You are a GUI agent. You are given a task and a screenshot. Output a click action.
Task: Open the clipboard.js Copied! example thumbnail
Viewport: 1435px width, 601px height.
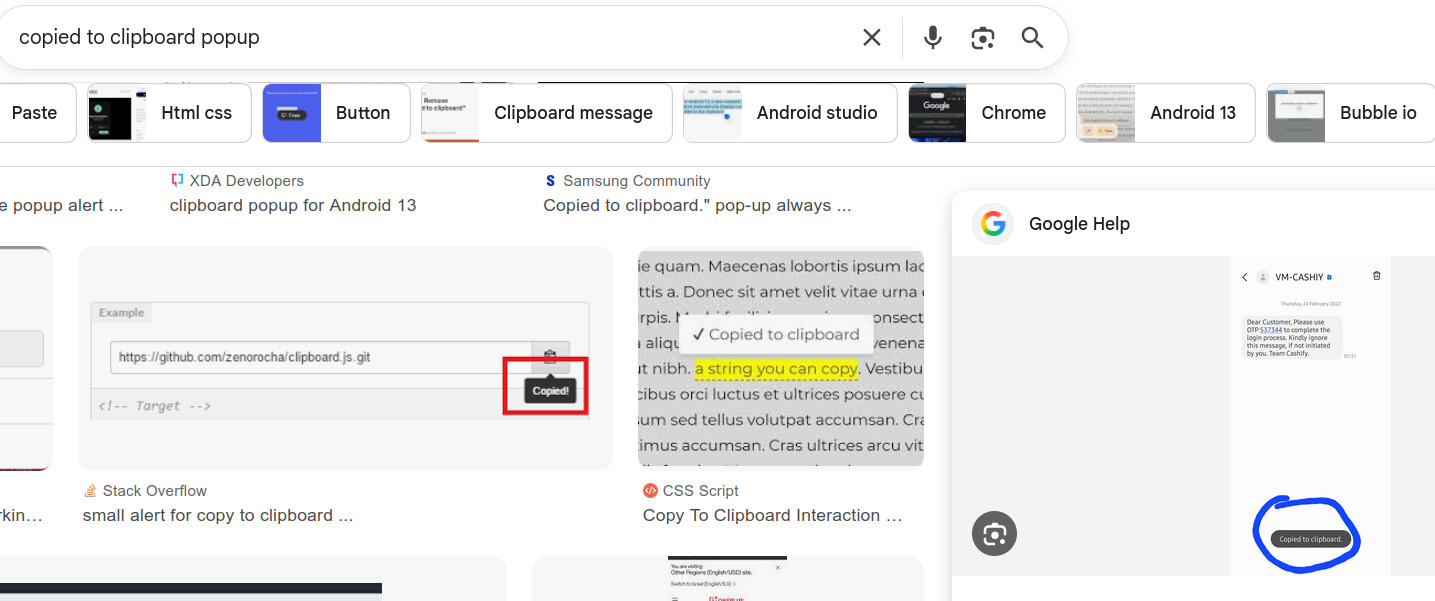345,358
